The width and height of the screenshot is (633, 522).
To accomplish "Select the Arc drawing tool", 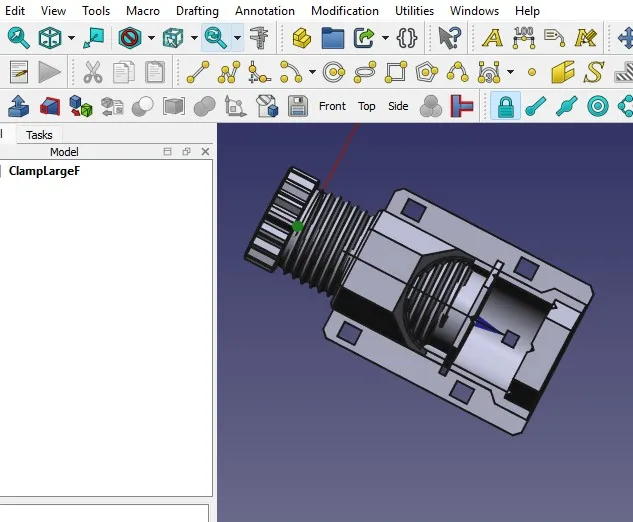I will coord(291,72).
